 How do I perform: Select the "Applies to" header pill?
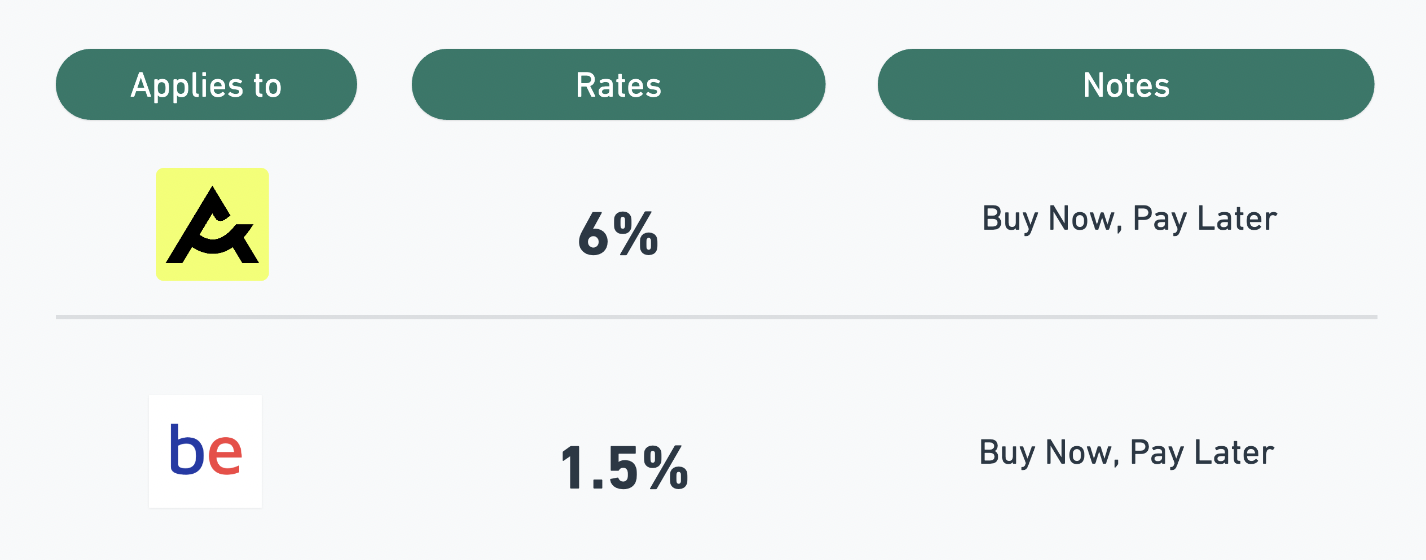[206, 85]
